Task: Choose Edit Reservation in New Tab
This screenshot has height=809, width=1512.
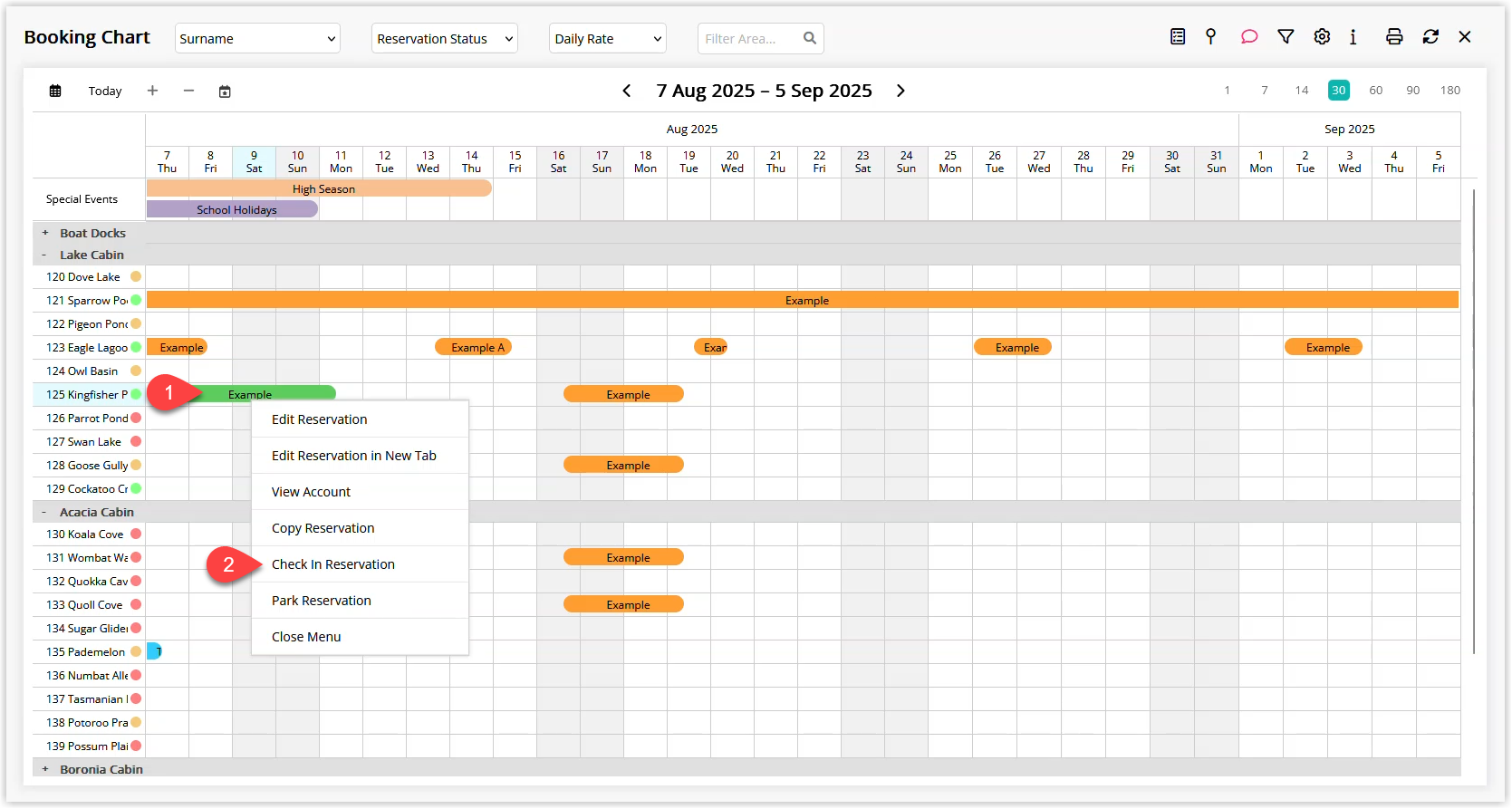Action: [x=360, y=456]
